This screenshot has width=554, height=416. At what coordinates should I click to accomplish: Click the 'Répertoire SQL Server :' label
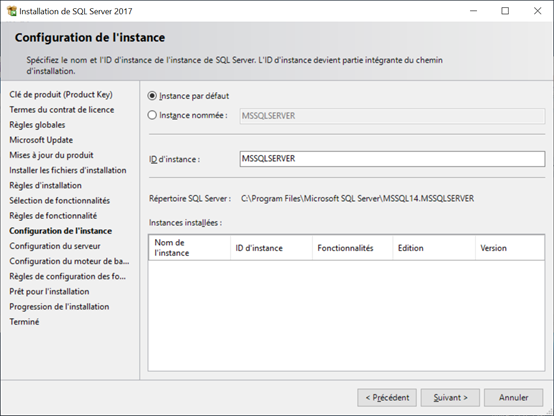[x=190, y=199]
